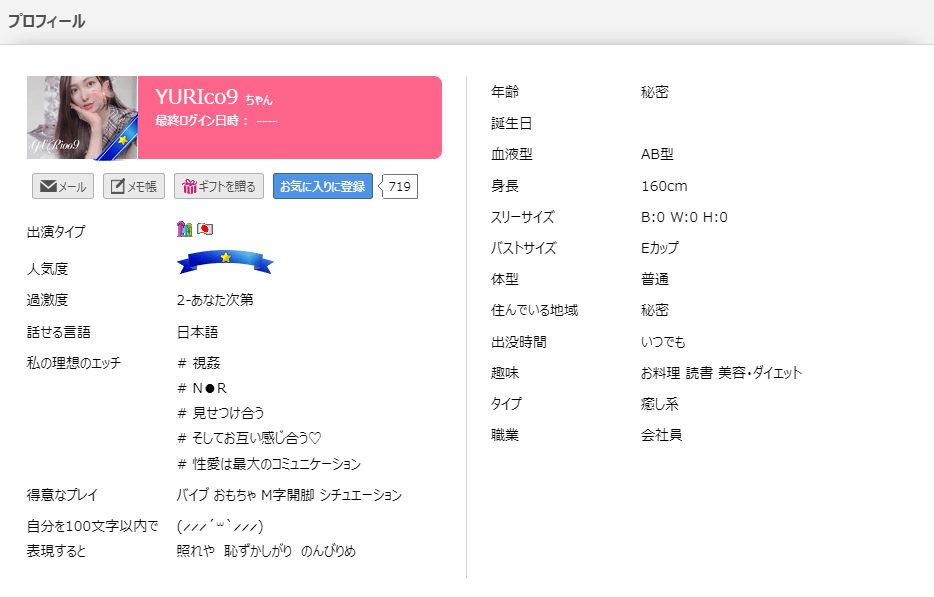934x597 pixels.
Task: Click the 日本語 language value
Action: [197, 332]
